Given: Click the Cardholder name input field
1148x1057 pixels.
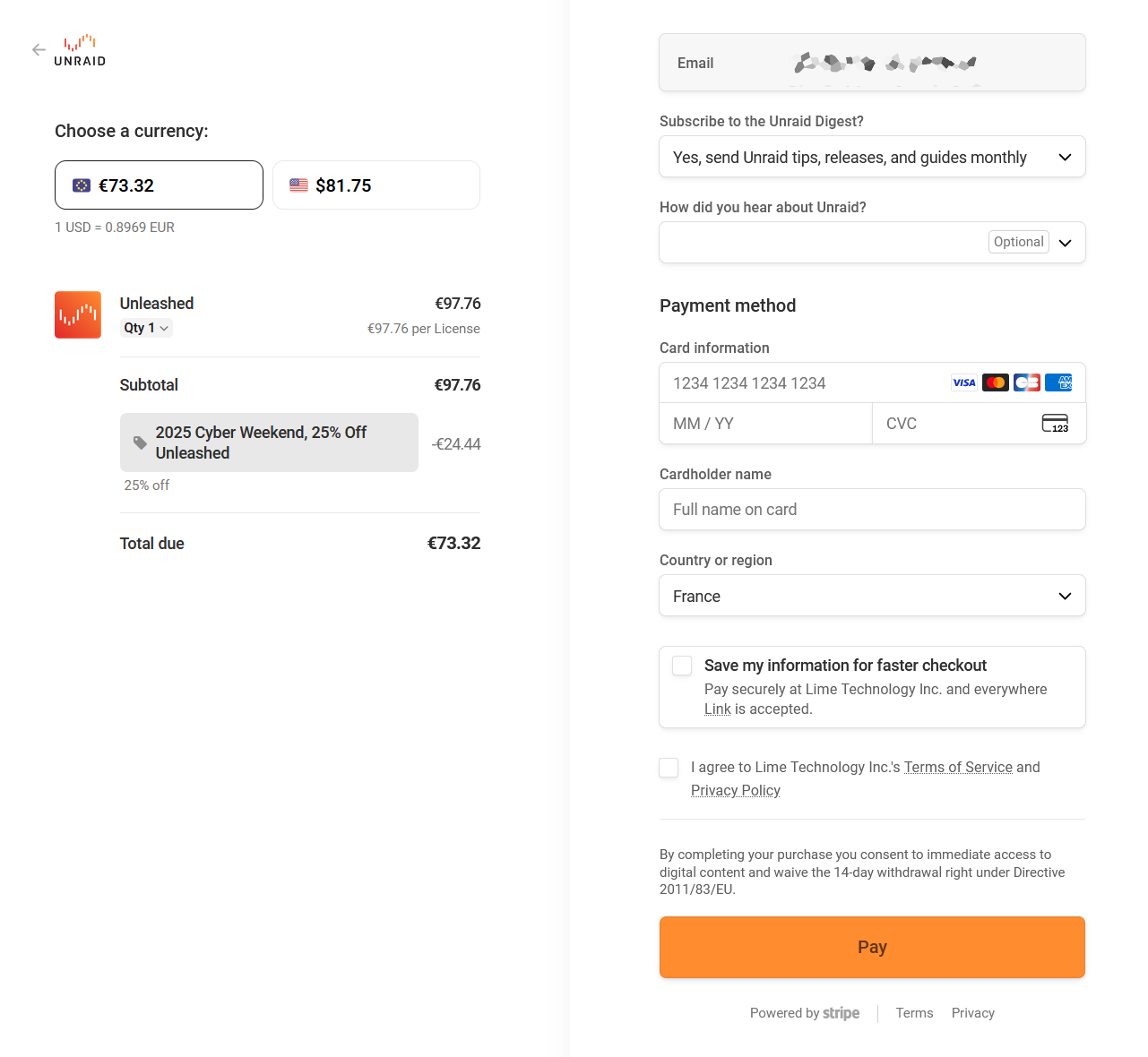Looking at the screenshot, I should coord(872,510).
